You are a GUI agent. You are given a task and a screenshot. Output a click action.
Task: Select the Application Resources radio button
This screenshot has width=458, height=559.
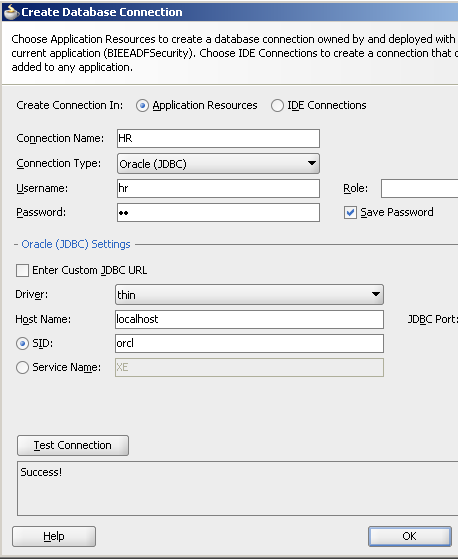click(x=142, y=106)
